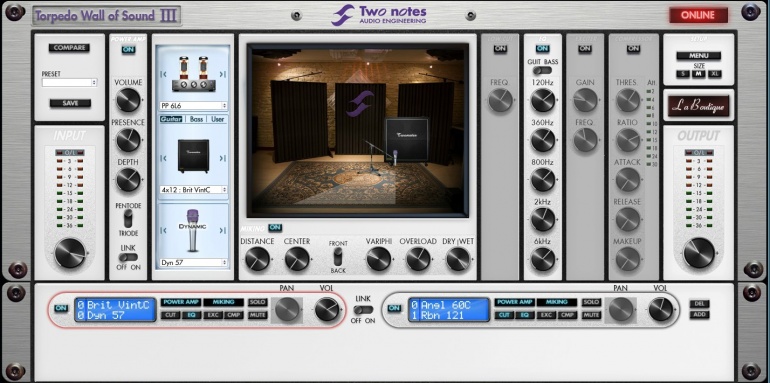Screen dimensions: 770x383
Task: Click POWER AMP button on Angl 60C channel
Action: coord(514,302)
